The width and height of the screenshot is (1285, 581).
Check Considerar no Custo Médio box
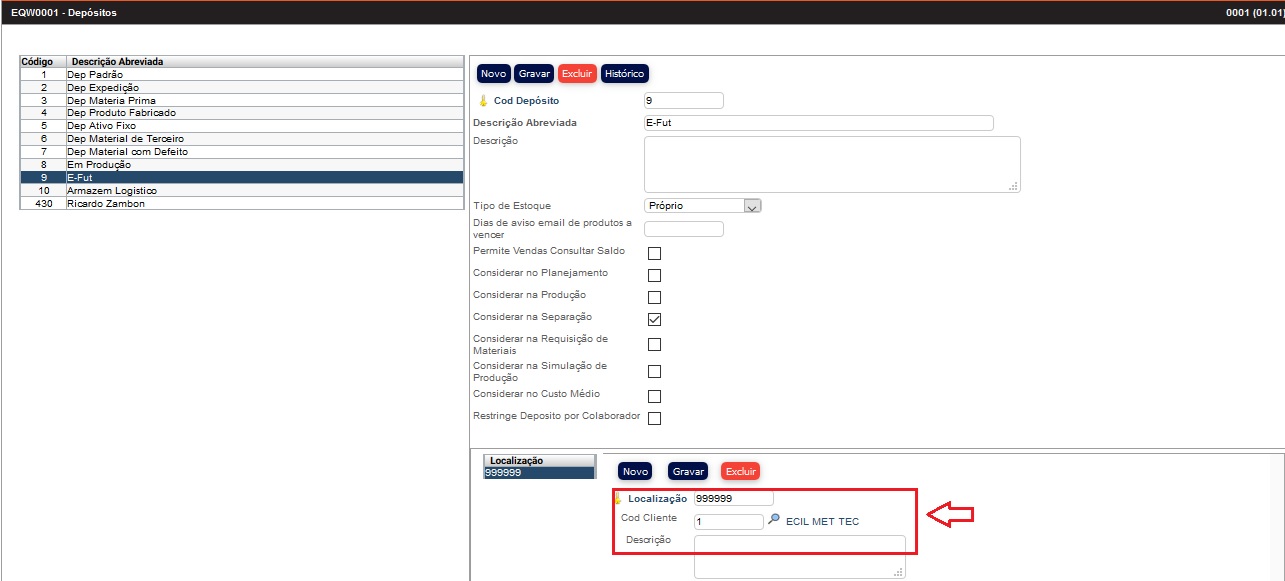654,396
